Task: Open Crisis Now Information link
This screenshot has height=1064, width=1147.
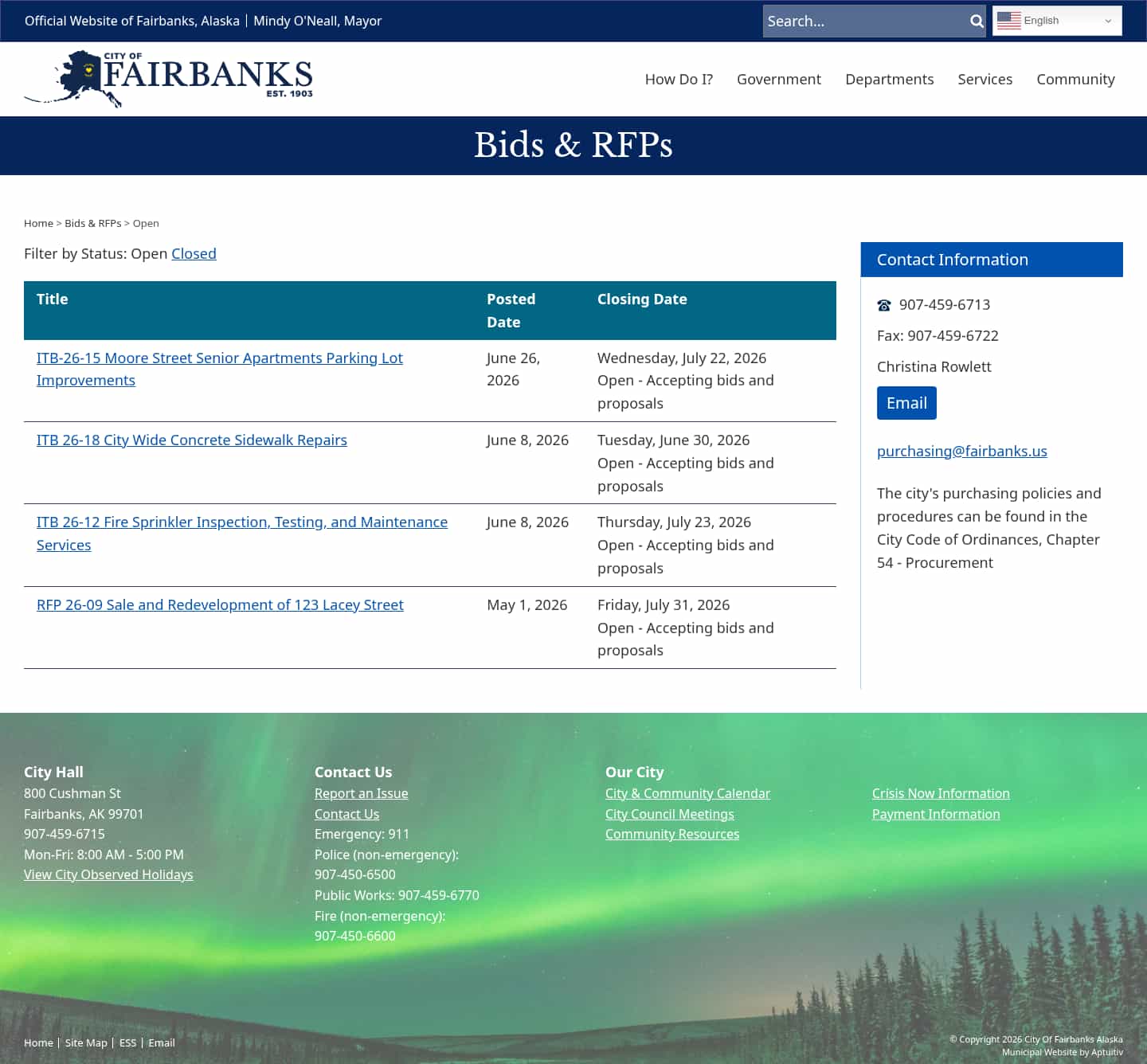Action: point(941,794)
